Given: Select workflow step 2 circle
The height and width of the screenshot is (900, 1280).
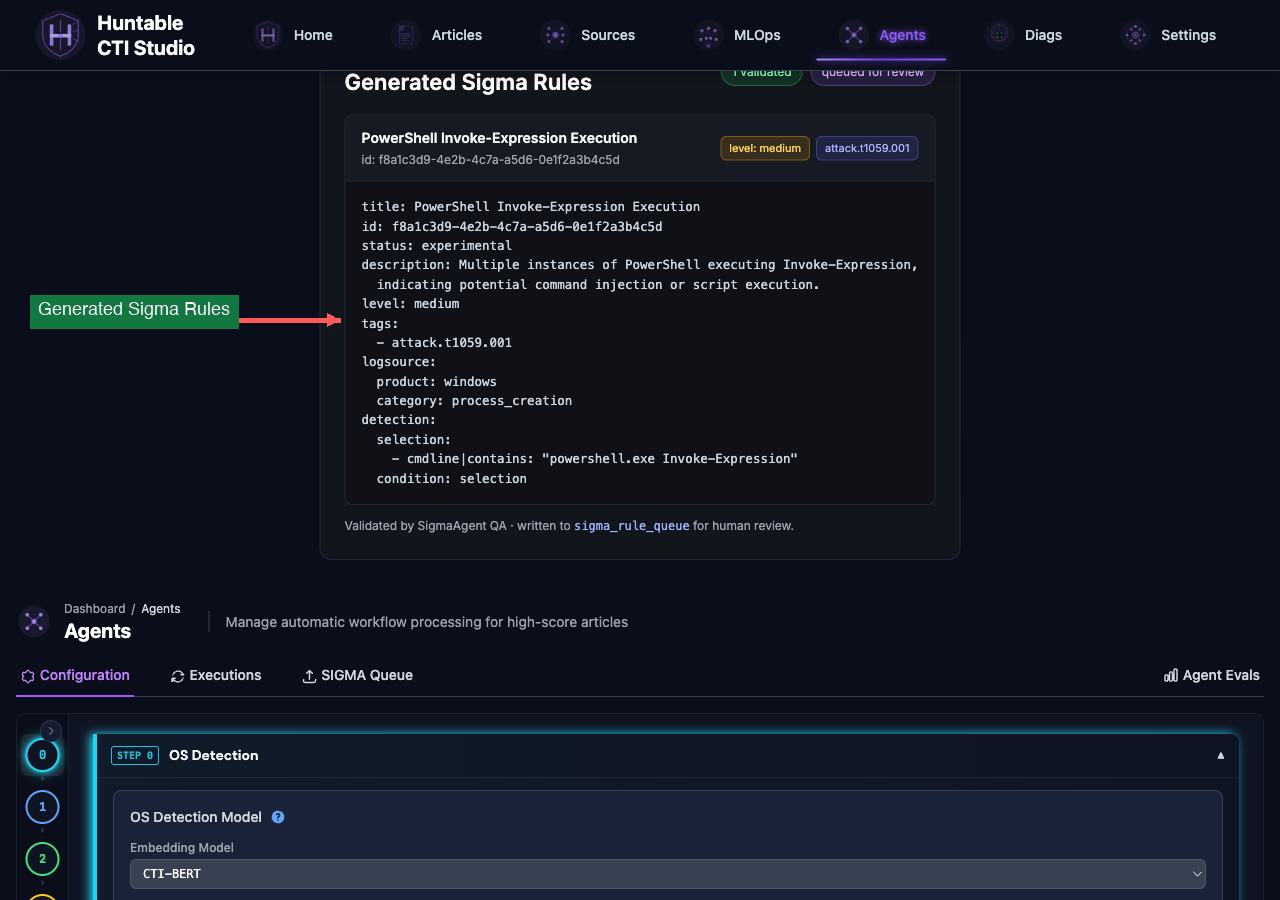Looking at the screenshot, I should click(x=42, y=859).
